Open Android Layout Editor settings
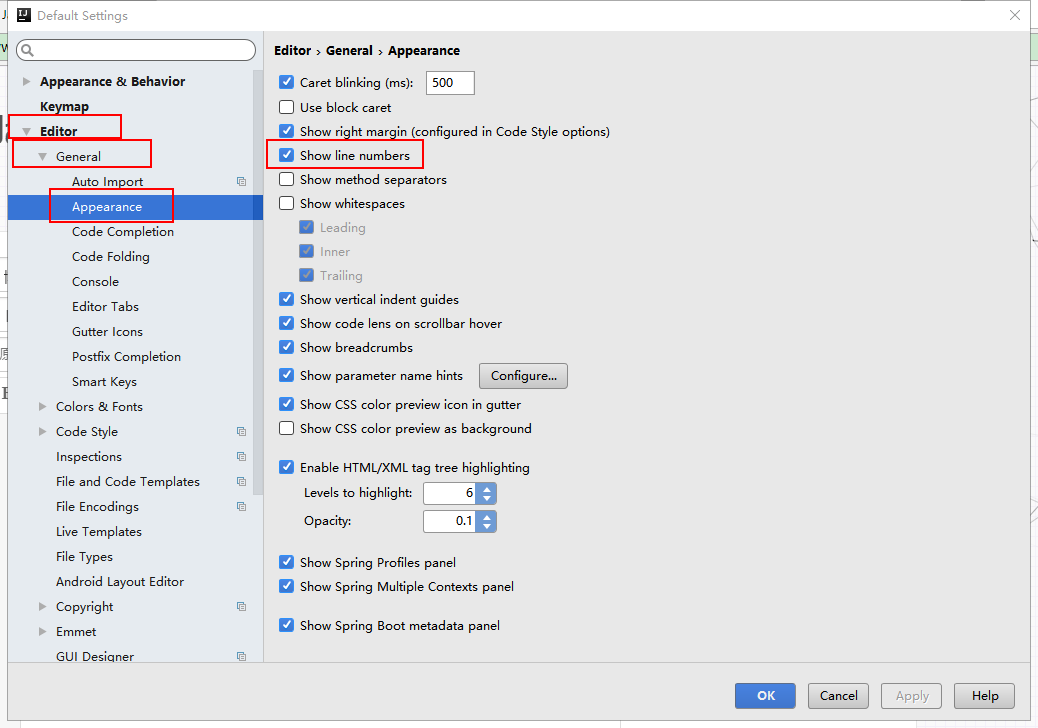 tap(120, 582)
